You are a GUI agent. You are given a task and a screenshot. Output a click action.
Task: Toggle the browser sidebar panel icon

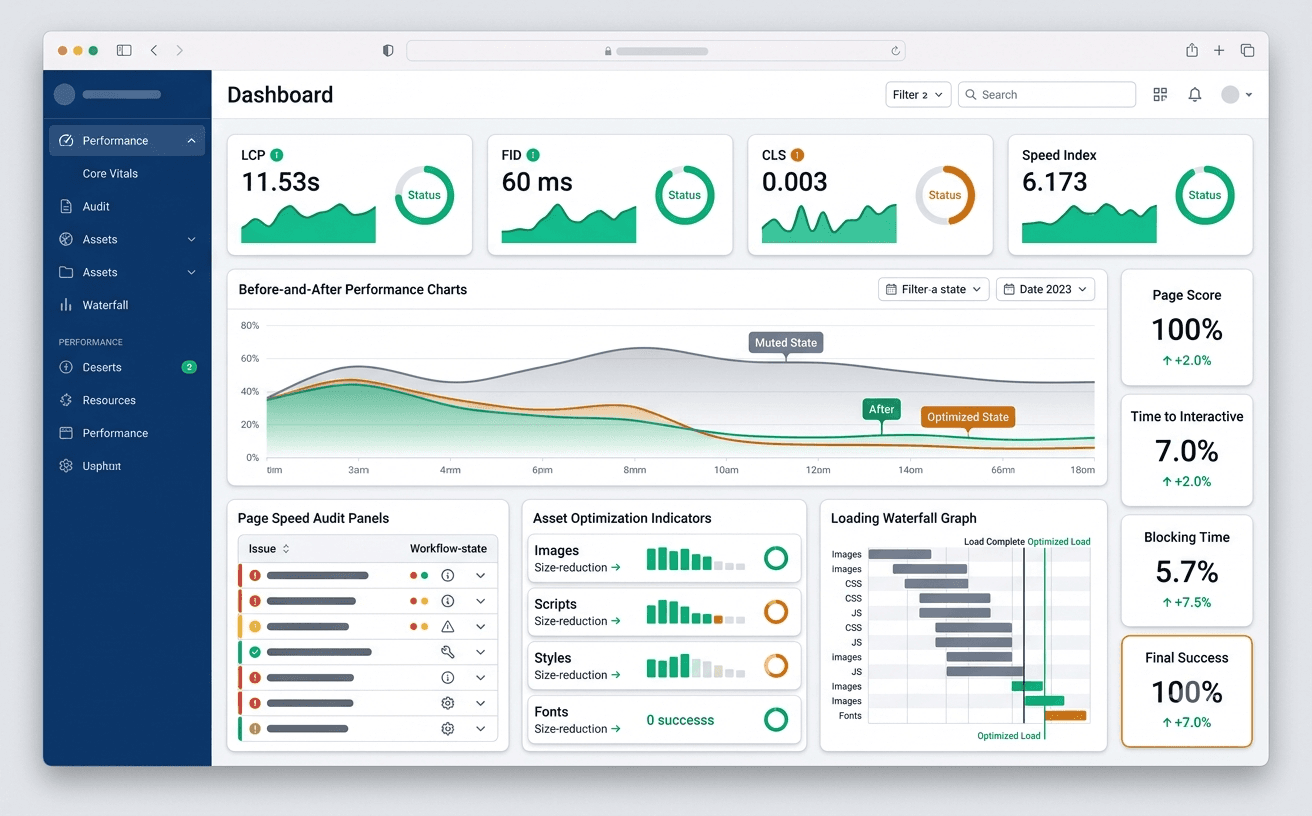click(x=124, y=50)
